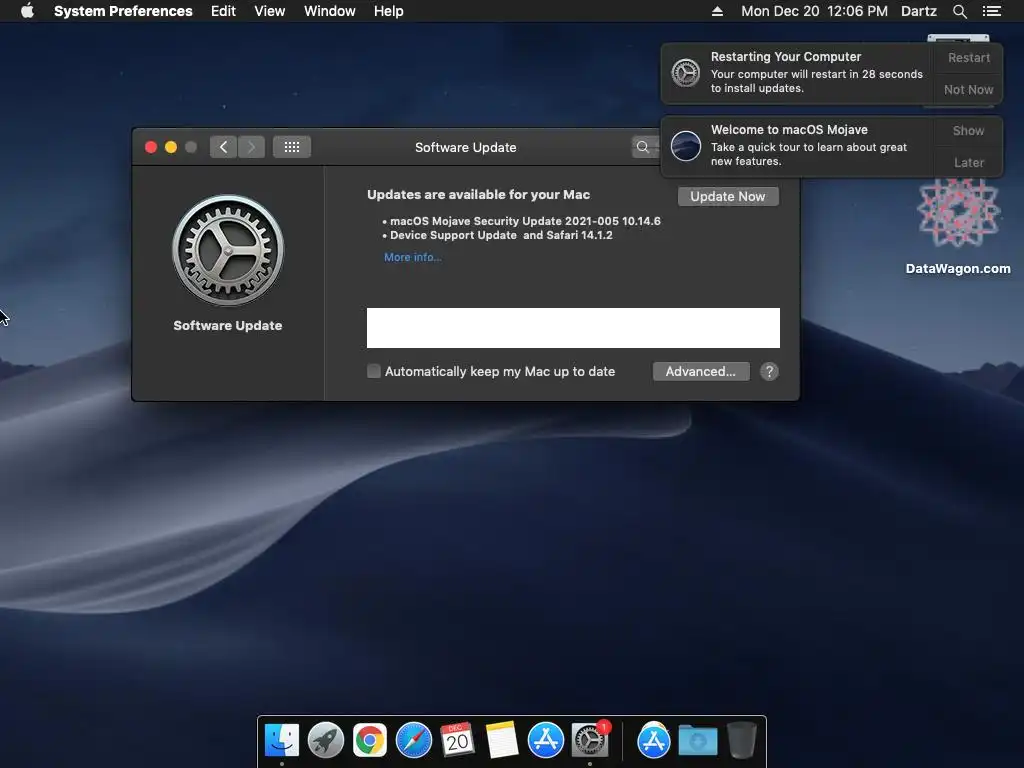The width and height of the screenshot is (1024, 768).
Task: Click "Updates are available for your Mac" heading
Action: point(479,195)
